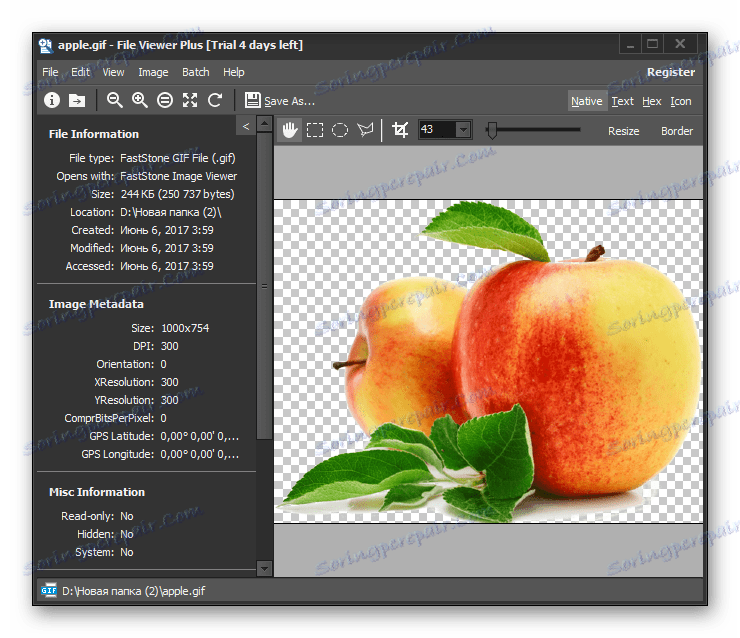Click the info panel vertical scrollbar thumb
740x638 pixels.
(x=264, y=286)
